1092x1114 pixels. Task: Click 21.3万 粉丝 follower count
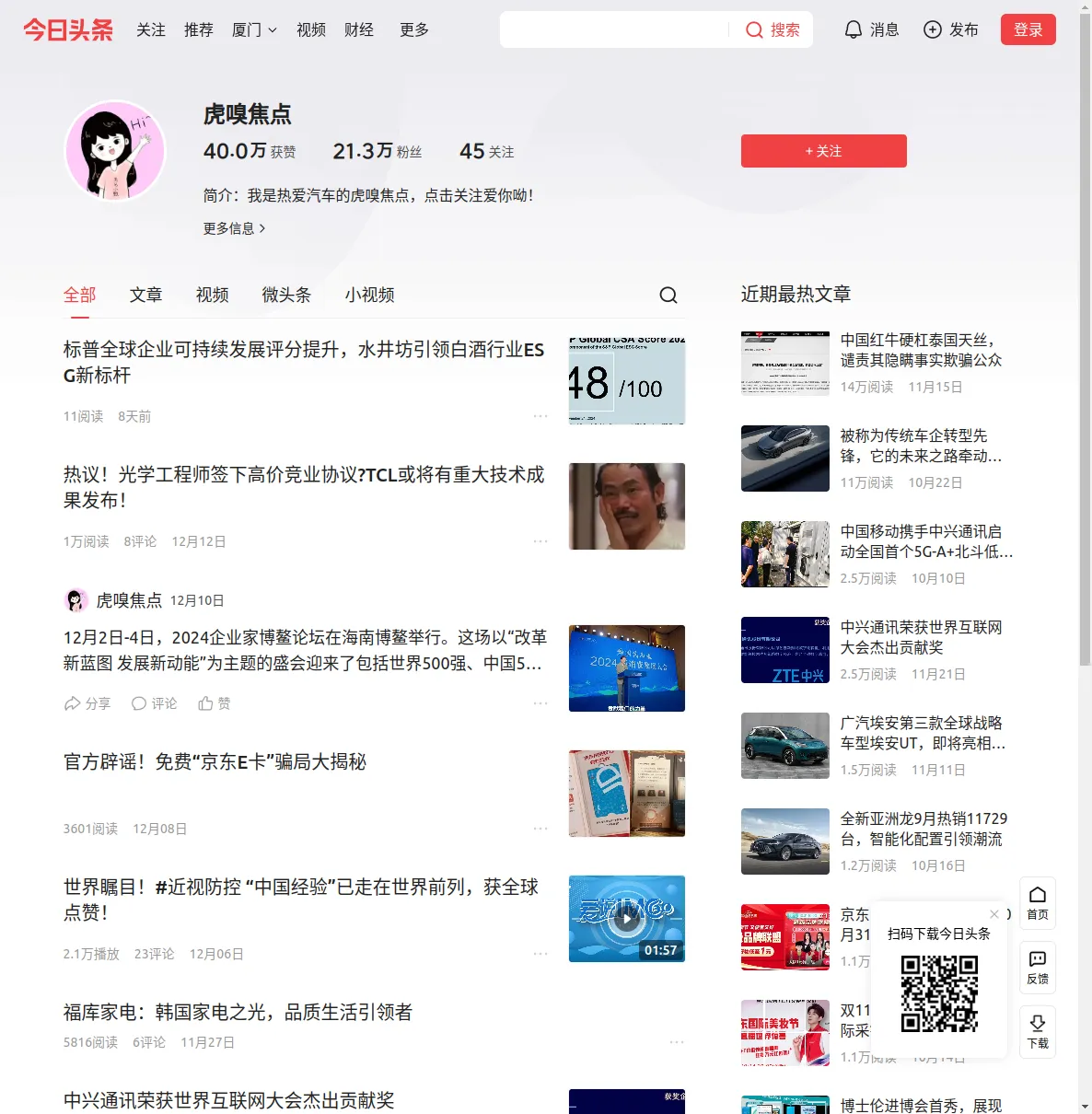(378, 151)
